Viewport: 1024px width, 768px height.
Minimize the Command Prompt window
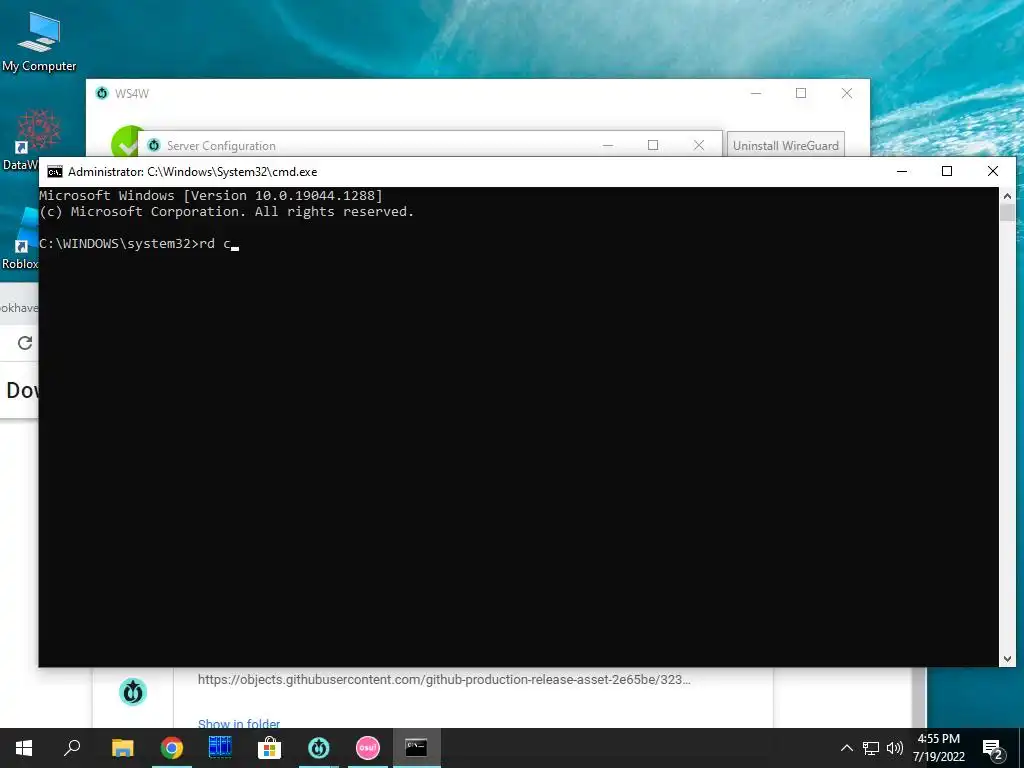pyautogui.click(x=902, y=171)
